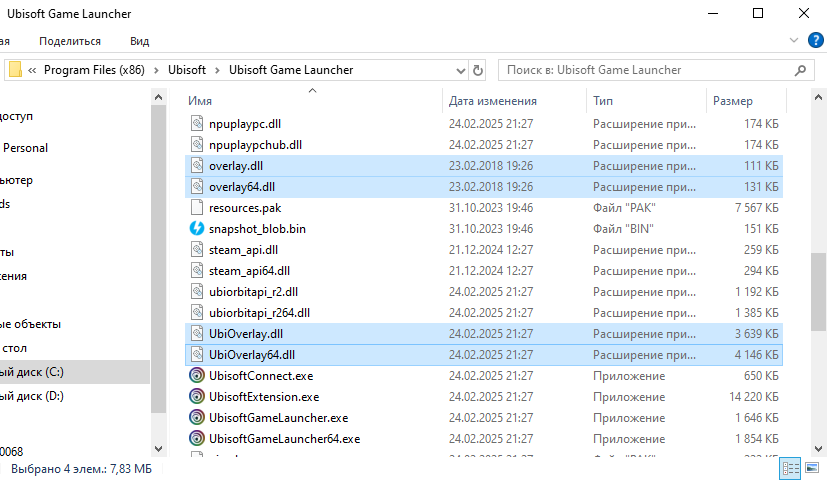Select the ubiorbitapi_r264.dll file name

coord(259,313)
